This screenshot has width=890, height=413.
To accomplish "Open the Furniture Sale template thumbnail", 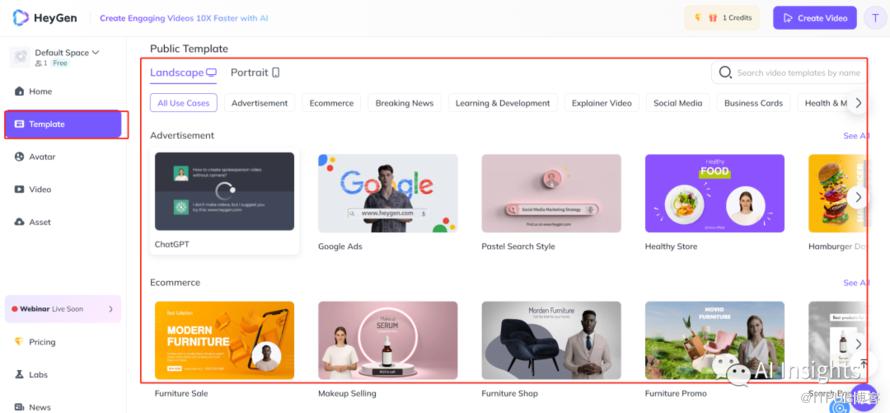I will (224, 340).
